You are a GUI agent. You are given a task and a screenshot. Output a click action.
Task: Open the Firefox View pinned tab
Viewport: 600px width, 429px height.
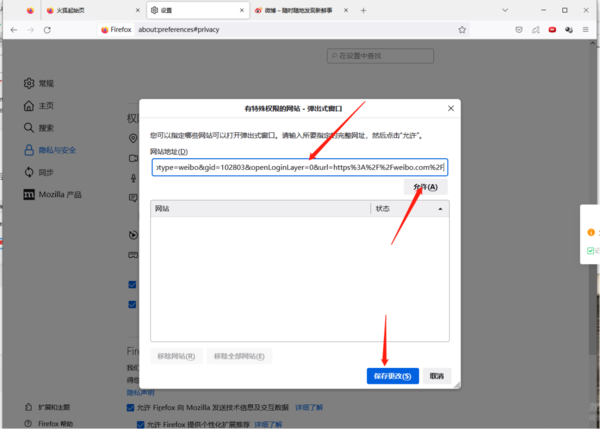(x=30, y=10)
